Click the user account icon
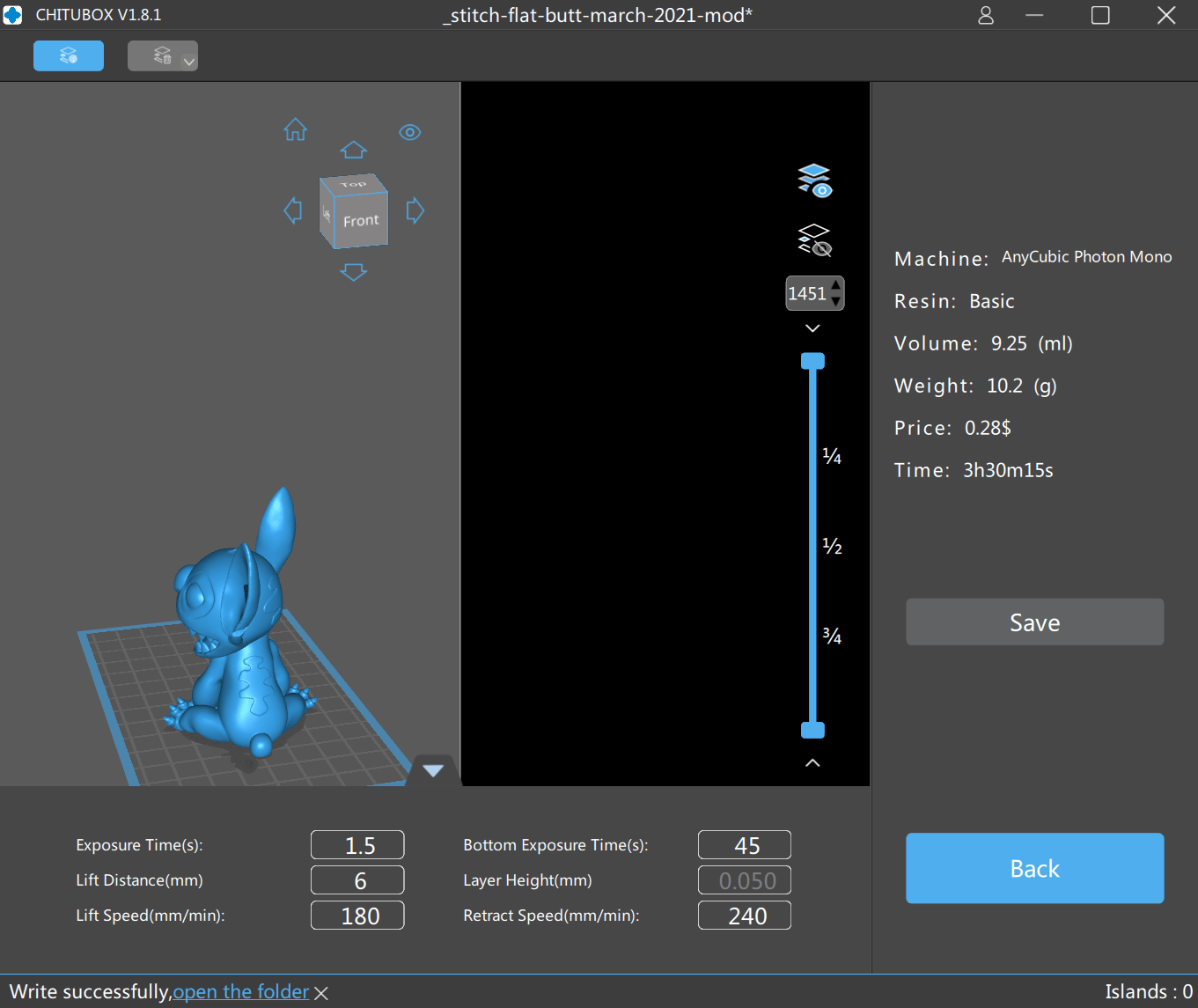The image size is (1198, 1008). click(986, 16)
